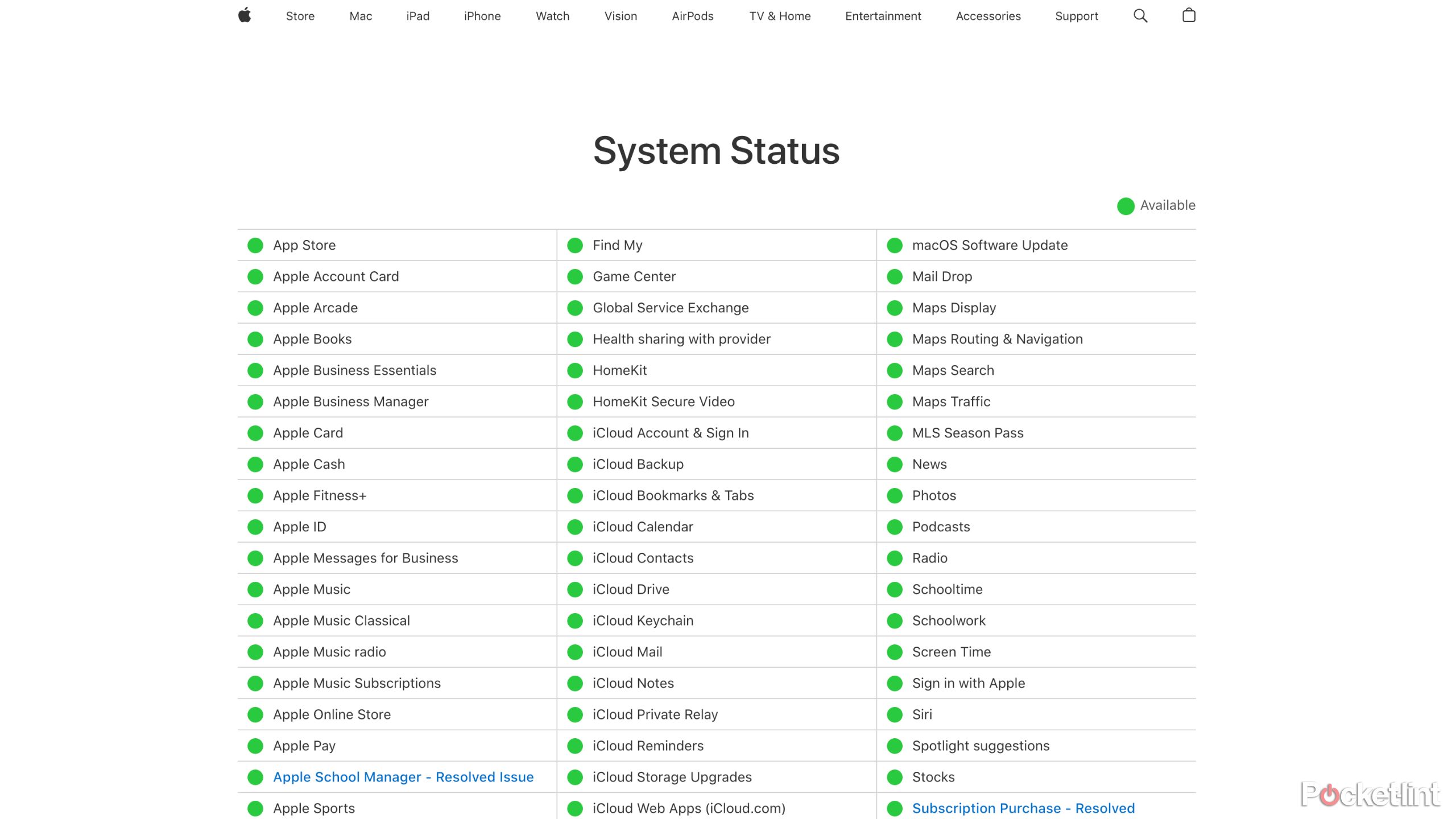
Task: Select iCloud Private Relay entry
Action: [x=717, y=714]
